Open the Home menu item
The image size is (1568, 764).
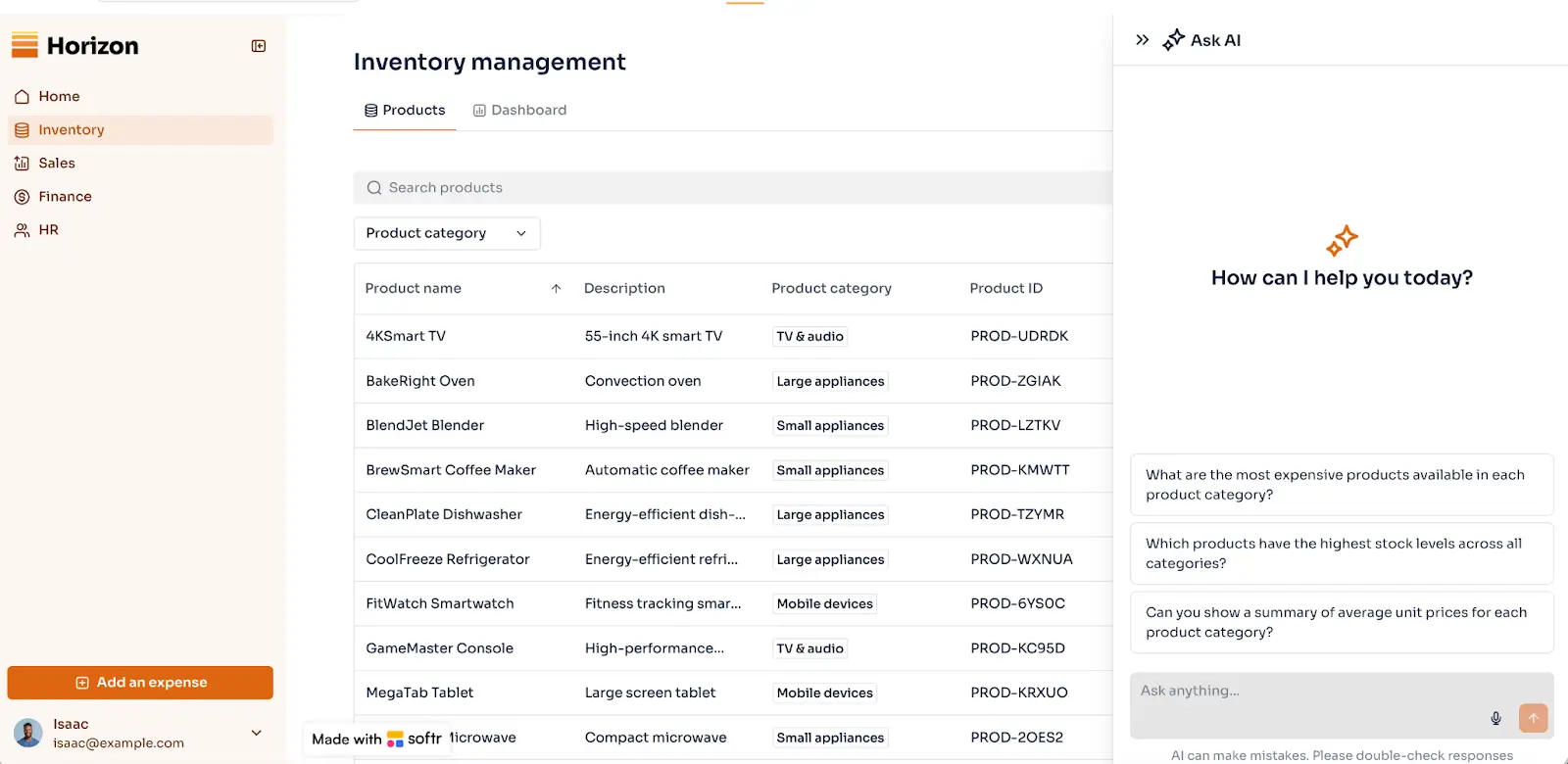140,97
